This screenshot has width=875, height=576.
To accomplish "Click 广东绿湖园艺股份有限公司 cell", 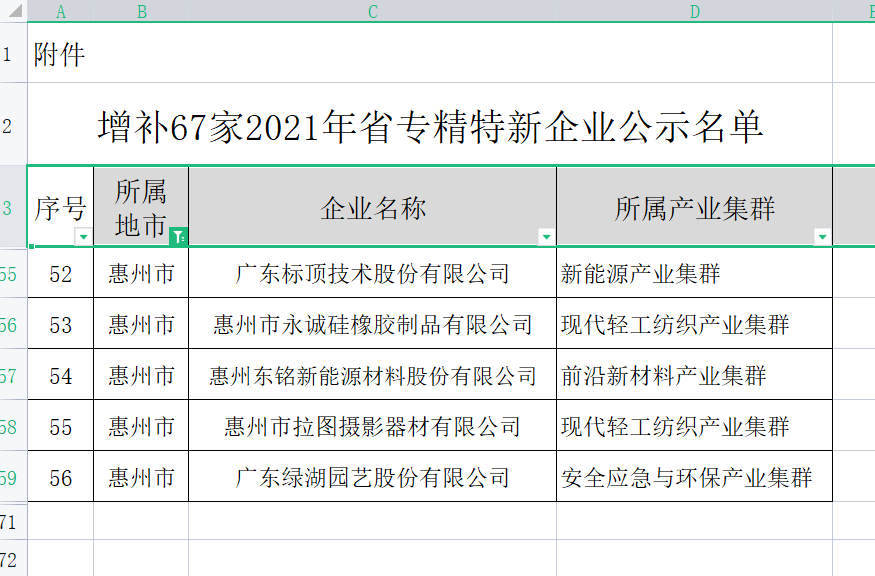I will pyautogui.click(x=373, y=477).
